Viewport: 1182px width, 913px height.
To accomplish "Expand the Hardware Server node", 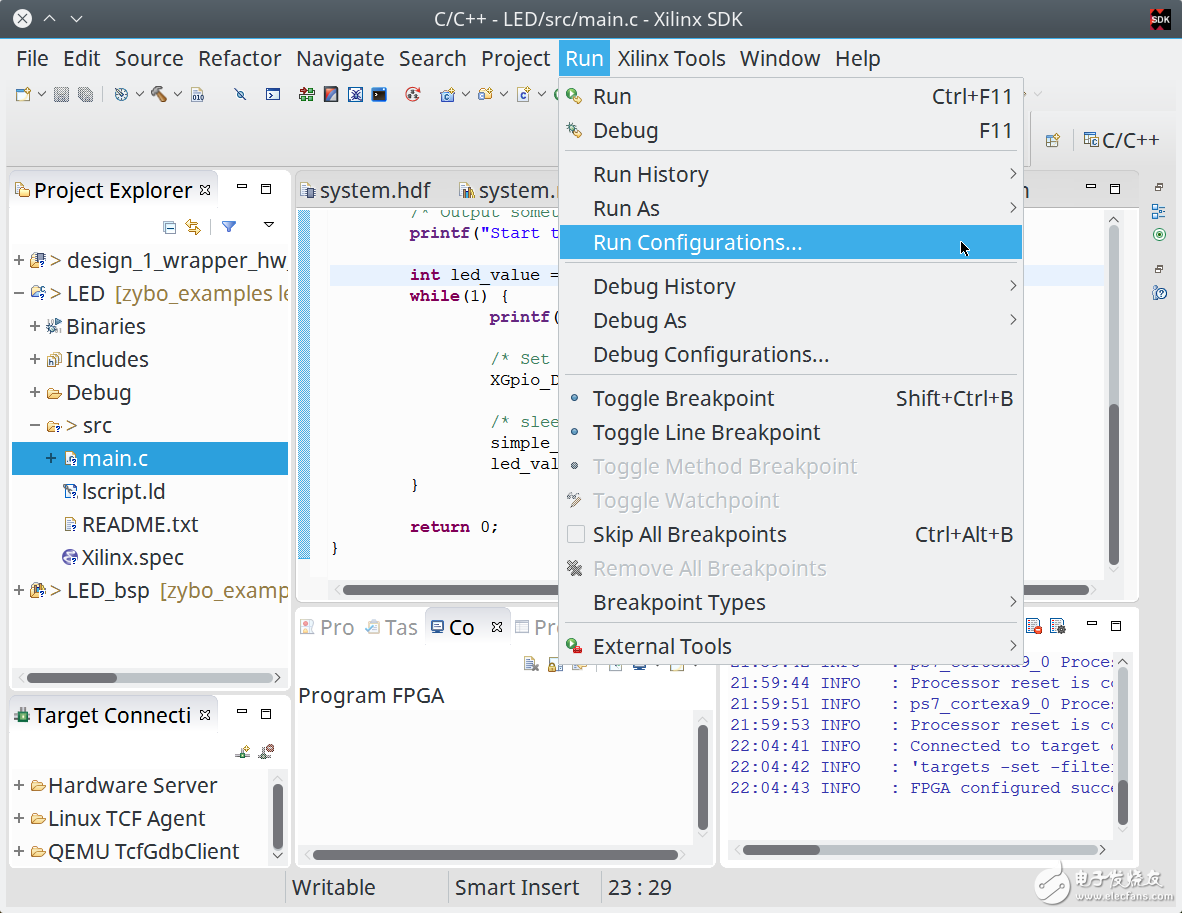I will click(19, 786).
